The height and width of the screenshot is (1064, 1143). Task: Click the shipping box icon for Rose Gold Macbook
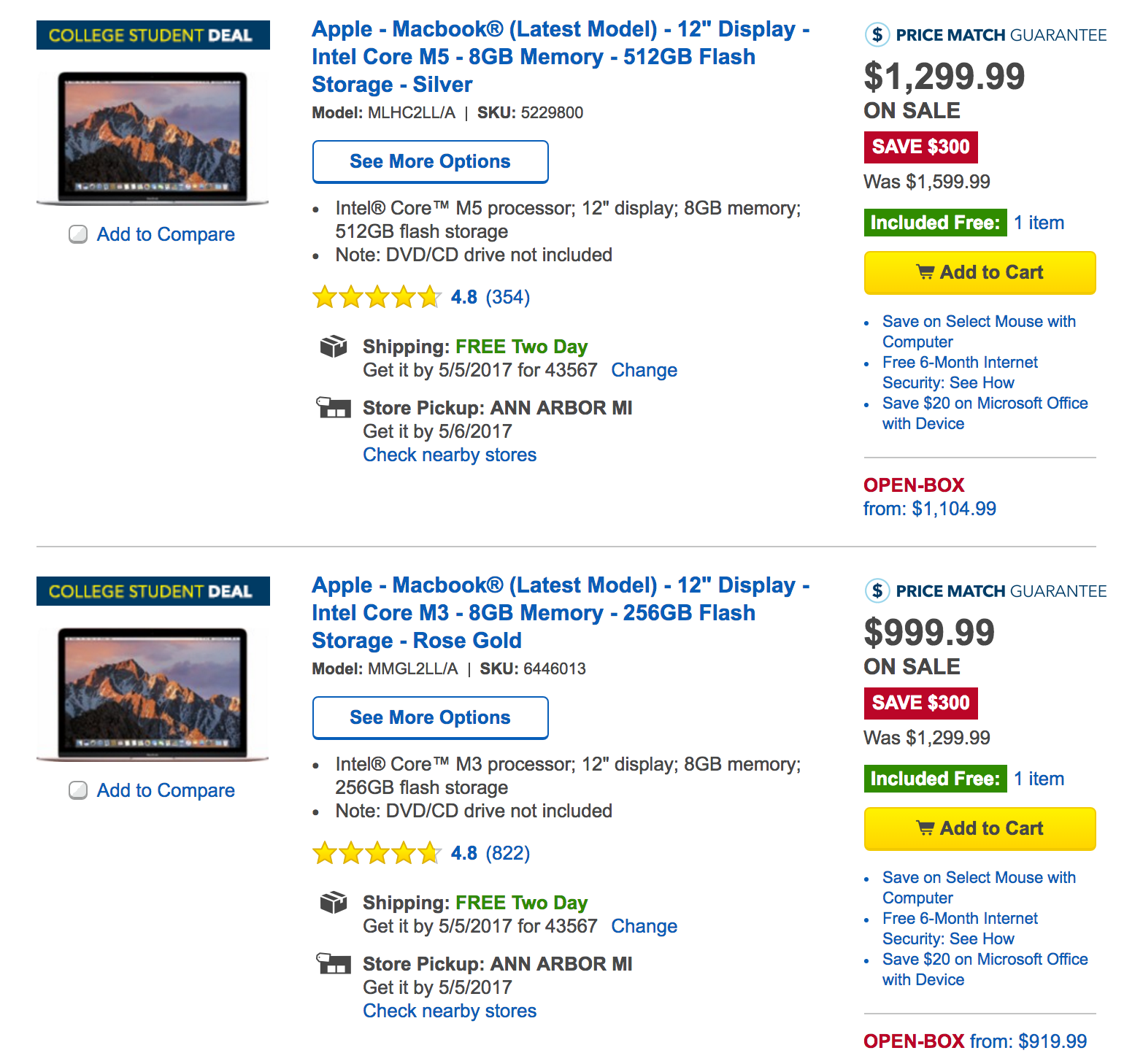334,902
